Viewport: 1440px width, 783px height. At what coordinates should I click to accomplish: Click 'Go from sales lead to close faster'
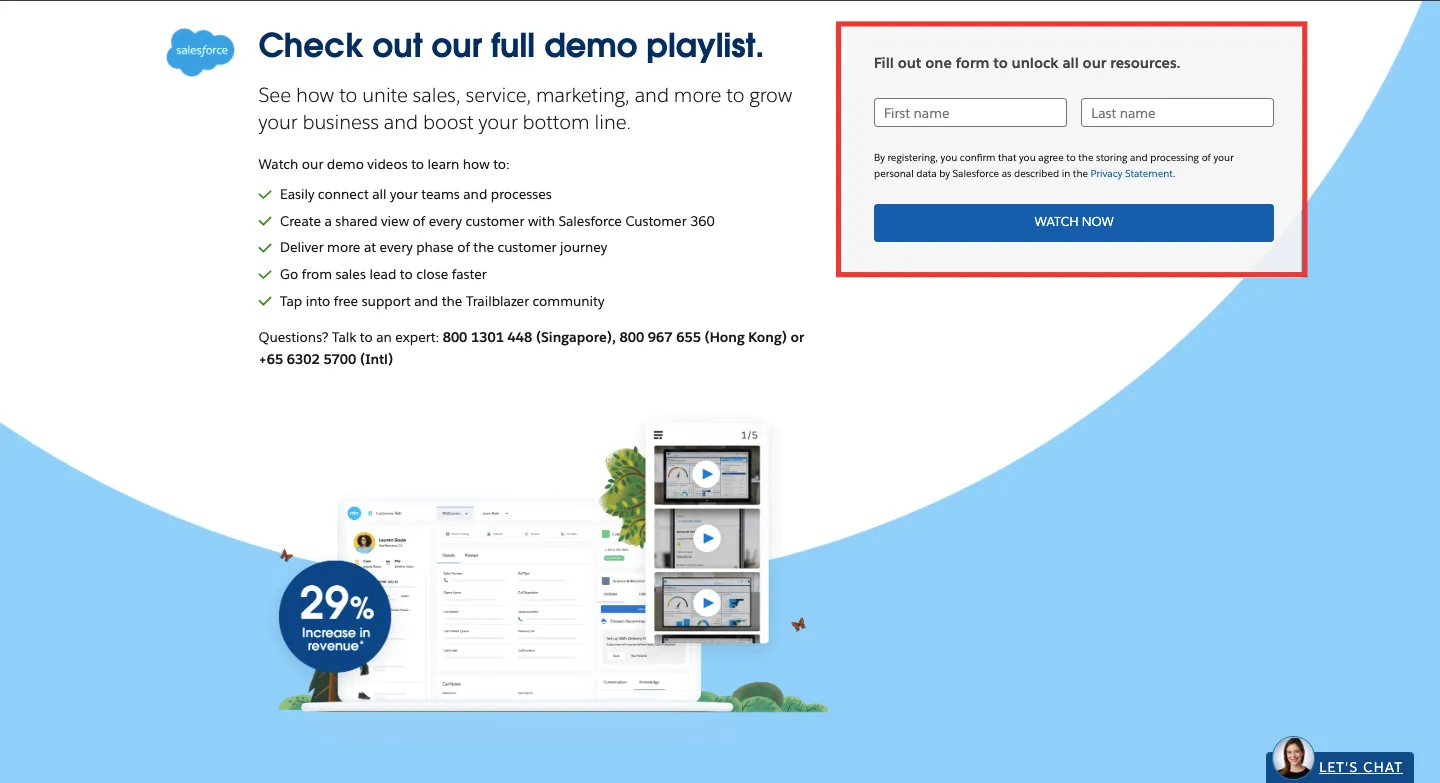pyautogui.click(x=383, y=274)
